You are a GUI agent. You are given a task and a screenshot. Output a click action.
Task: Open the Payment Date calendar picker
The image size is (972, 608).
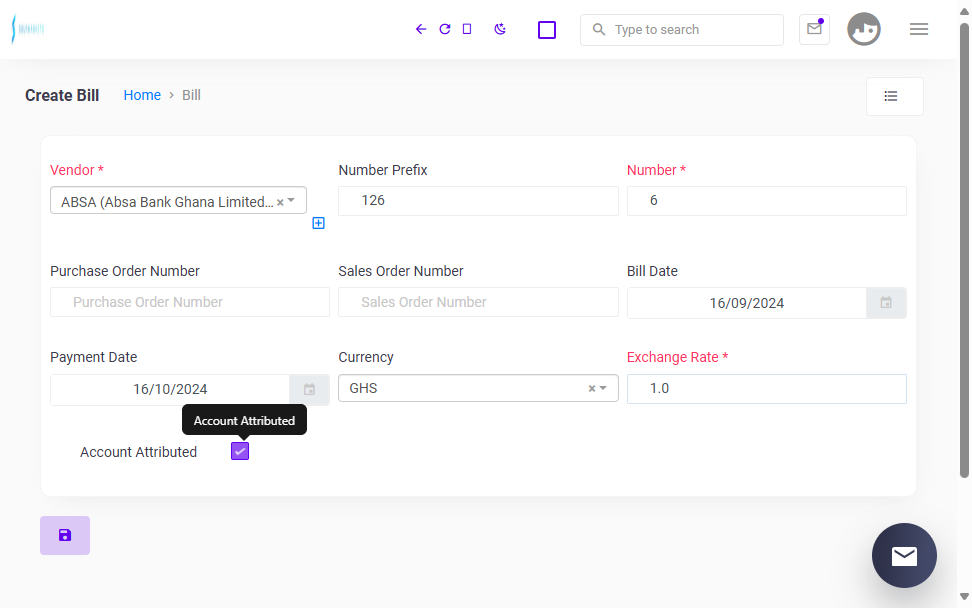[309, 389]
